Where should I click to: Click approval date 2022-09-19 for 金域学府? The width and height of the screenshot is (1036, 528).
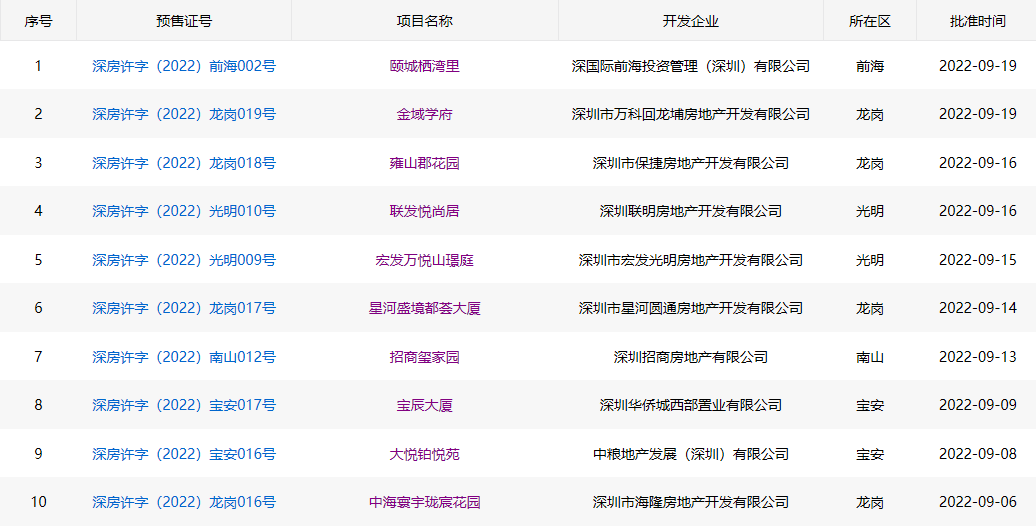pos(977,114)
